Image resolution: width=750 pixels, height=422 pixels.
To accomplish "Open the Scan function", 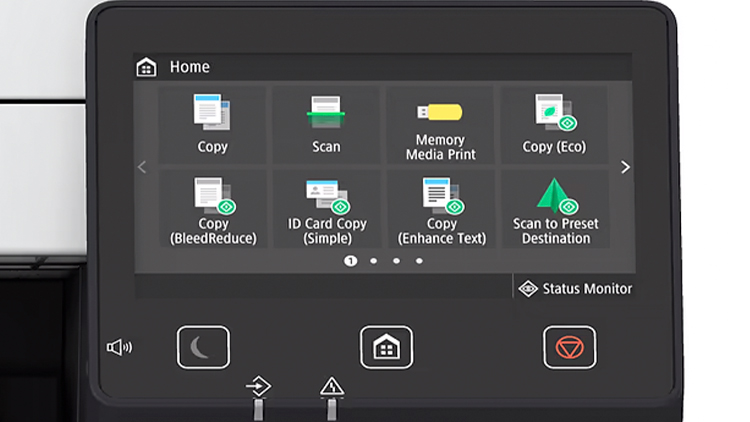I will tap(326, 124).
